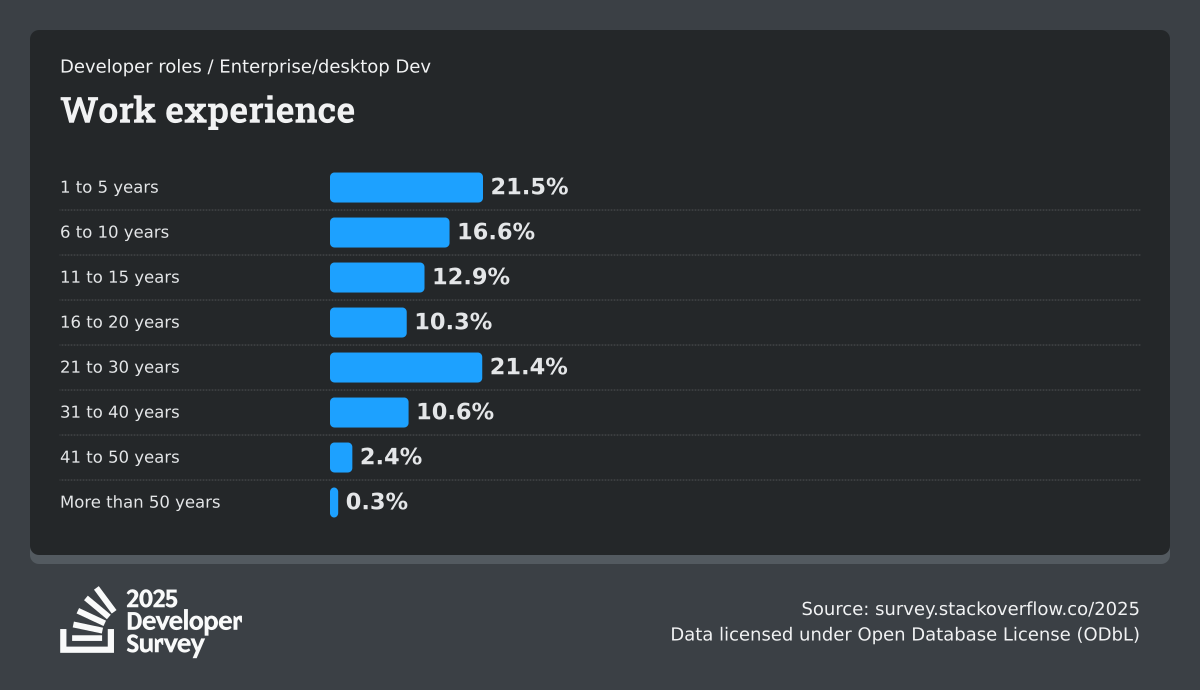Select the 11 to 15 years bar
1200x690 pixels.
tap(377, 277)
